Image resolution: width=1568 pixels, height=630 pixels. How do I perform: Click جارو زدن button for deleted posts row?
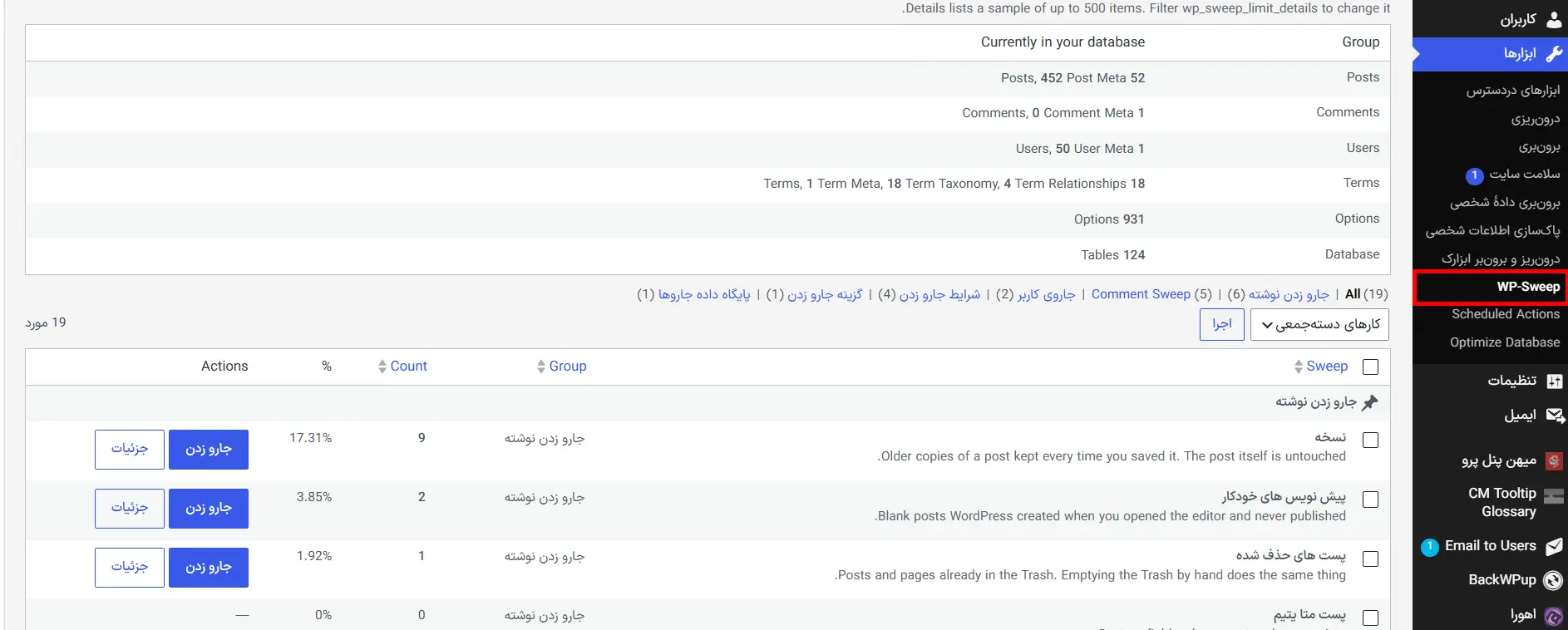click(209, 568)
